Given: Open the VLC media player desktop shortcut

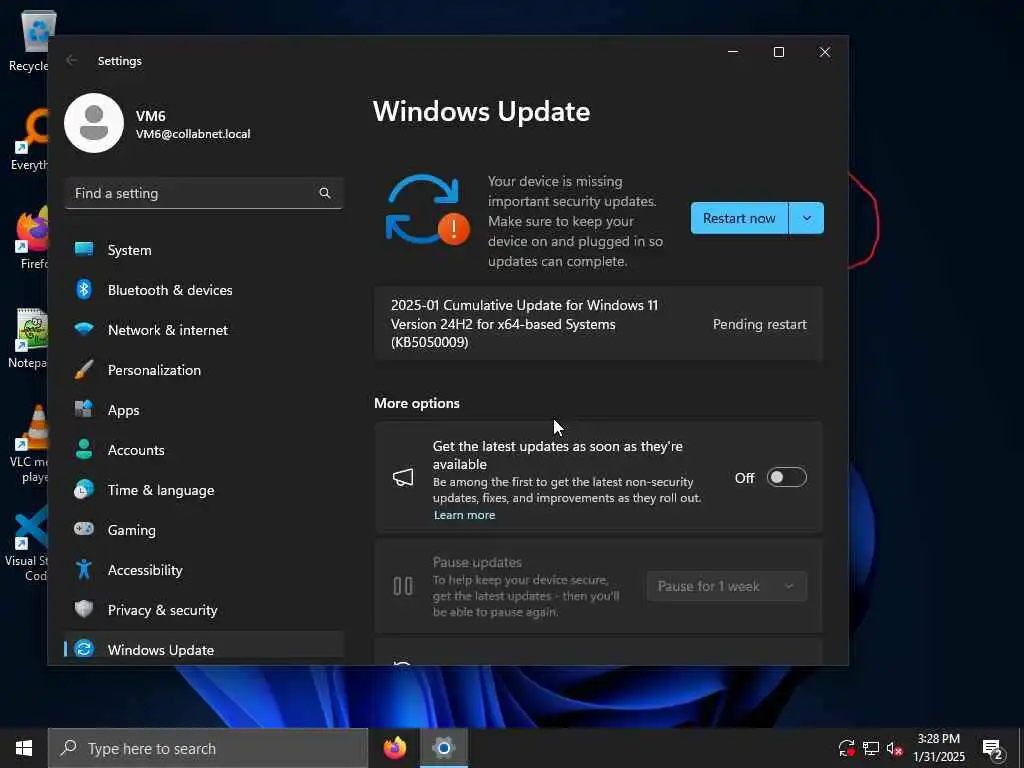Looking at the screenshot, I should pos(28,444).
